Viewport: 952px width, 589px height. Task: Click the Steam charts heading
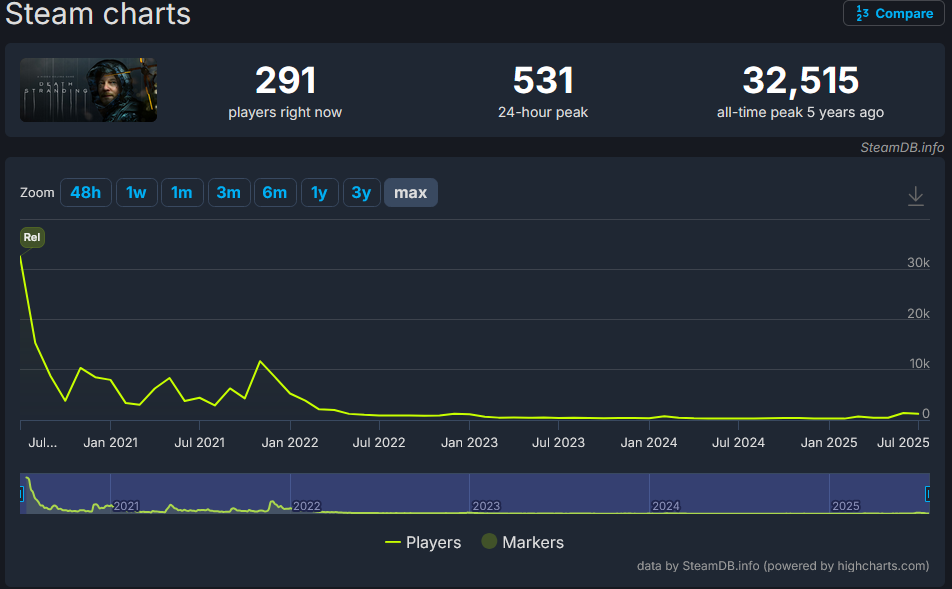pos(98,13)
